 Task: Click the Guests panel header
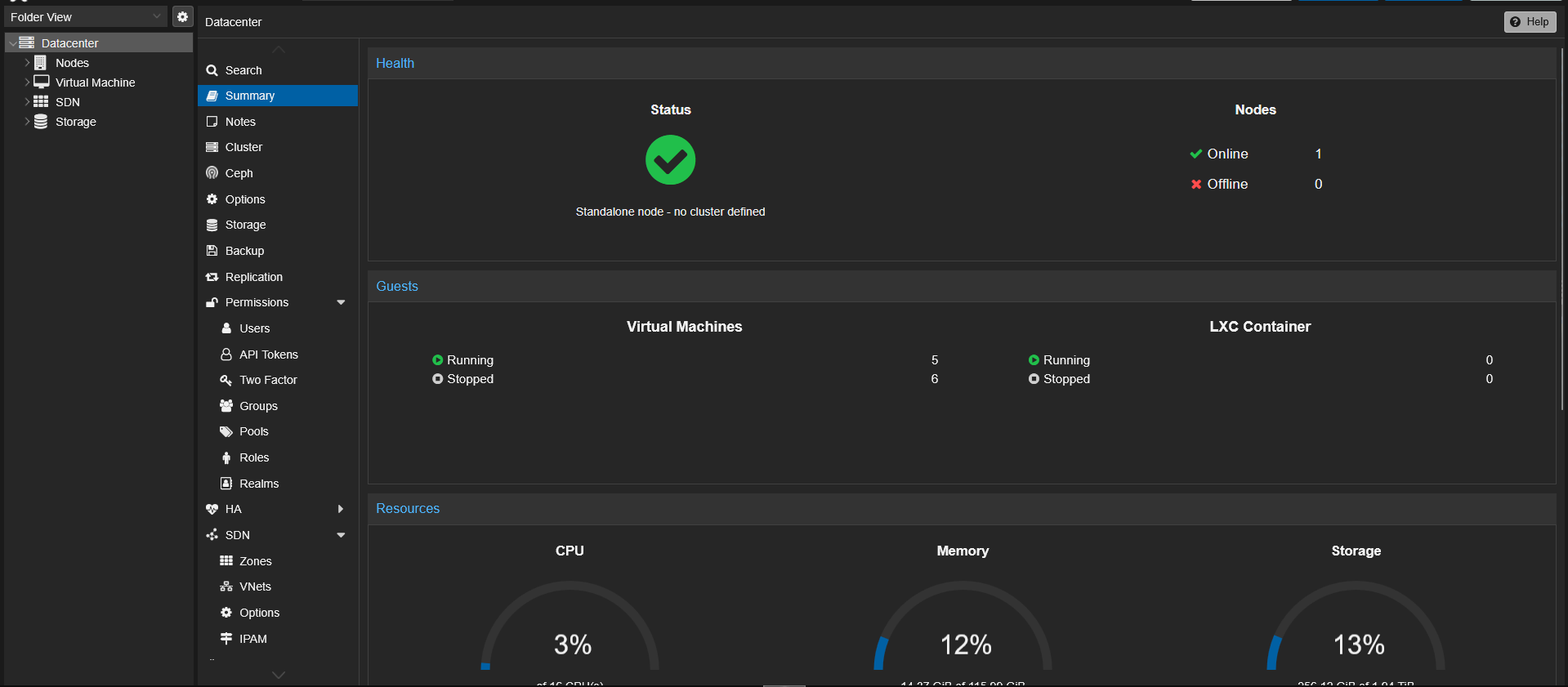click(962, 286)
